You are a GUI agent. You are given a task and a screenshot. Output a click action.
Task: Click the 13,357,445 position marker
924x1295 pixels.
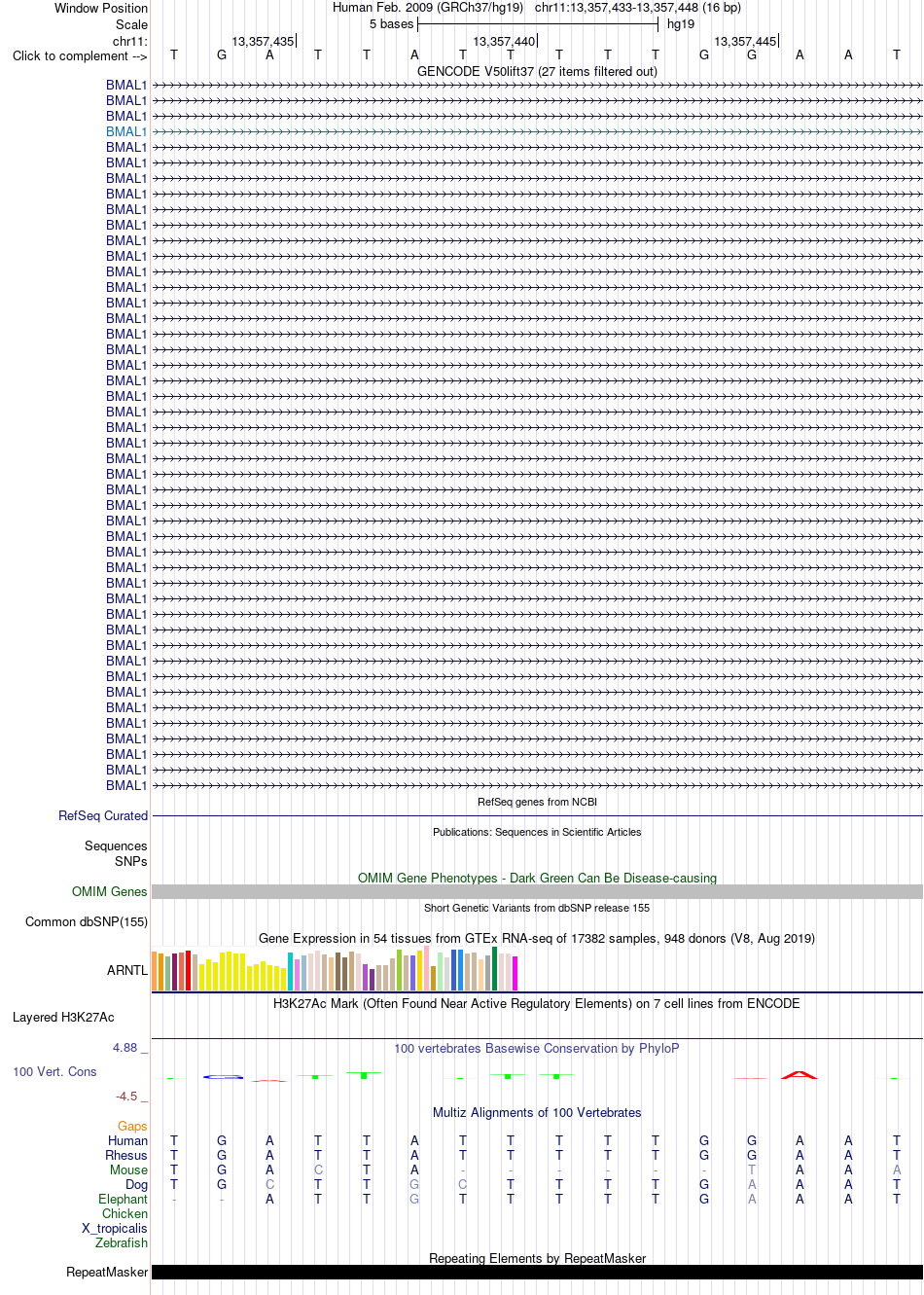coord(745,41)
